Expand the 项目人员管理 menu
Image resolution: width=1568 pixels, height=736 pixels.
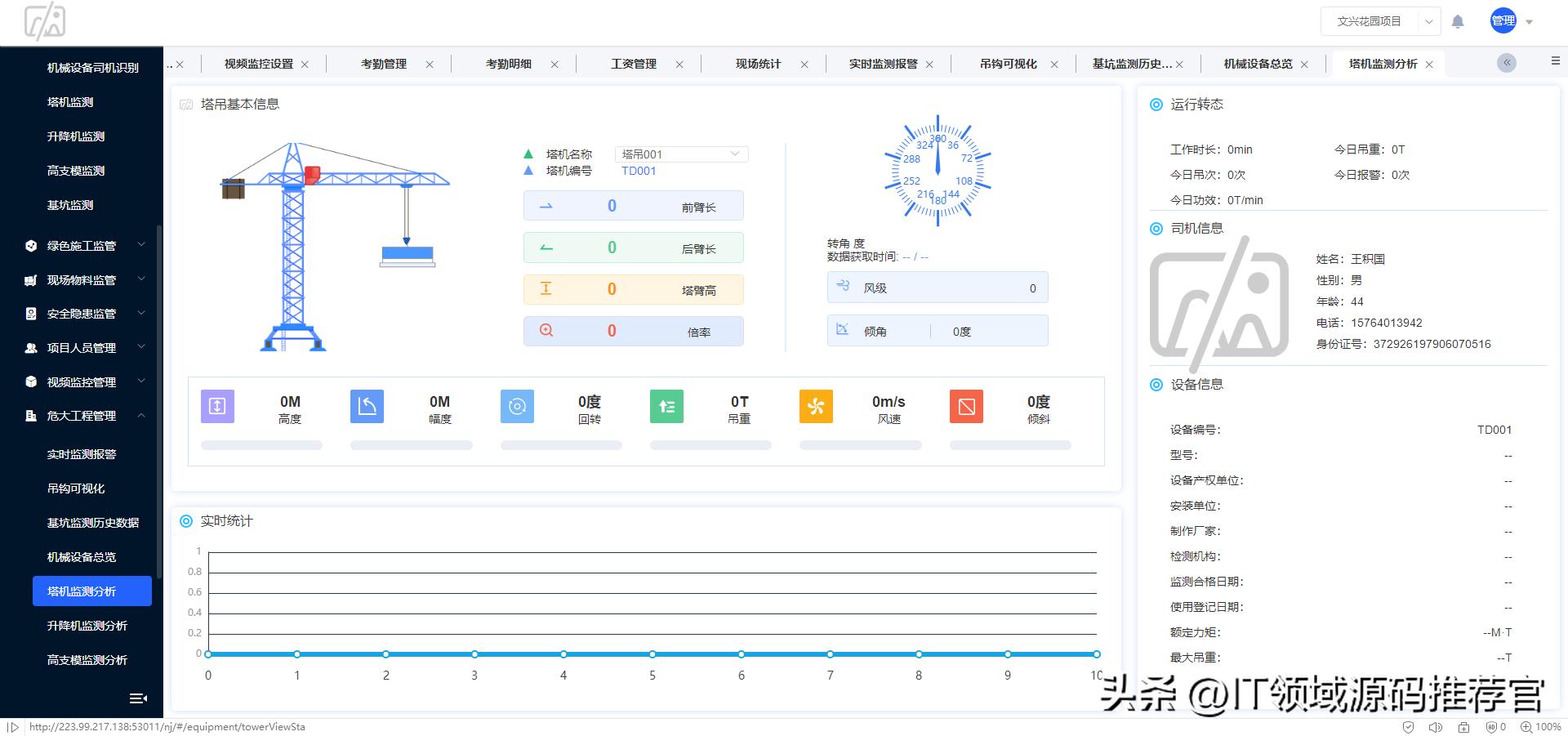[x=141, y=347]
